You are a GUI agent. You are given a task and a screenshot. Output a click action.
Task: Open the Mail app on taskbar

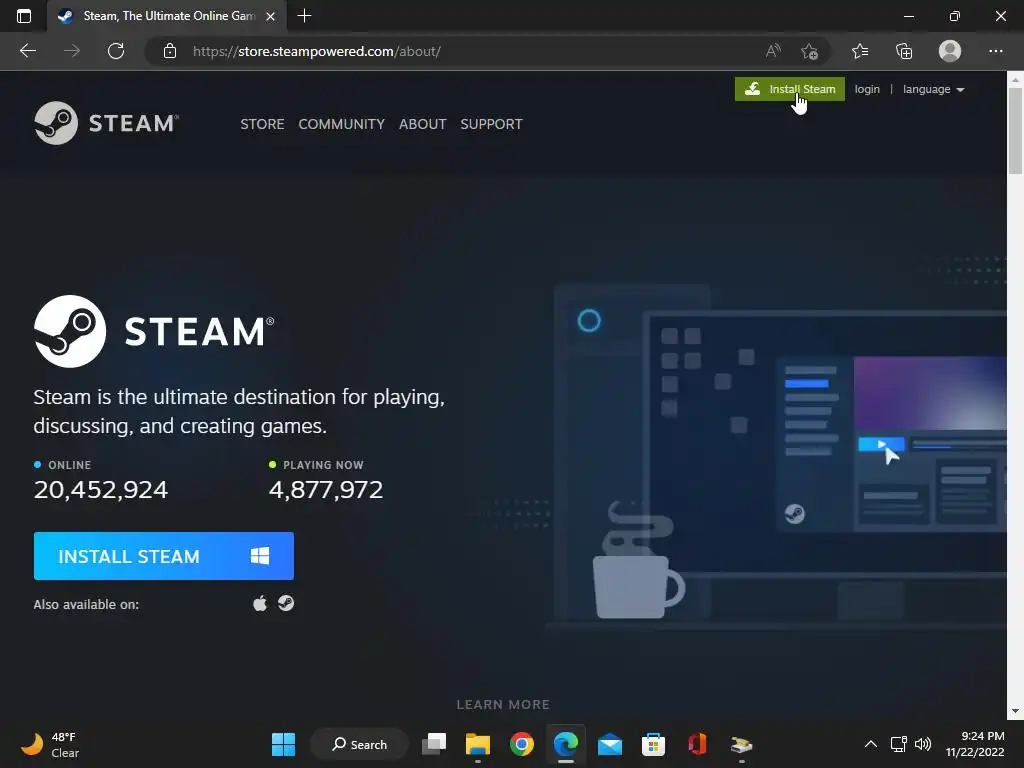coord(609,744)
